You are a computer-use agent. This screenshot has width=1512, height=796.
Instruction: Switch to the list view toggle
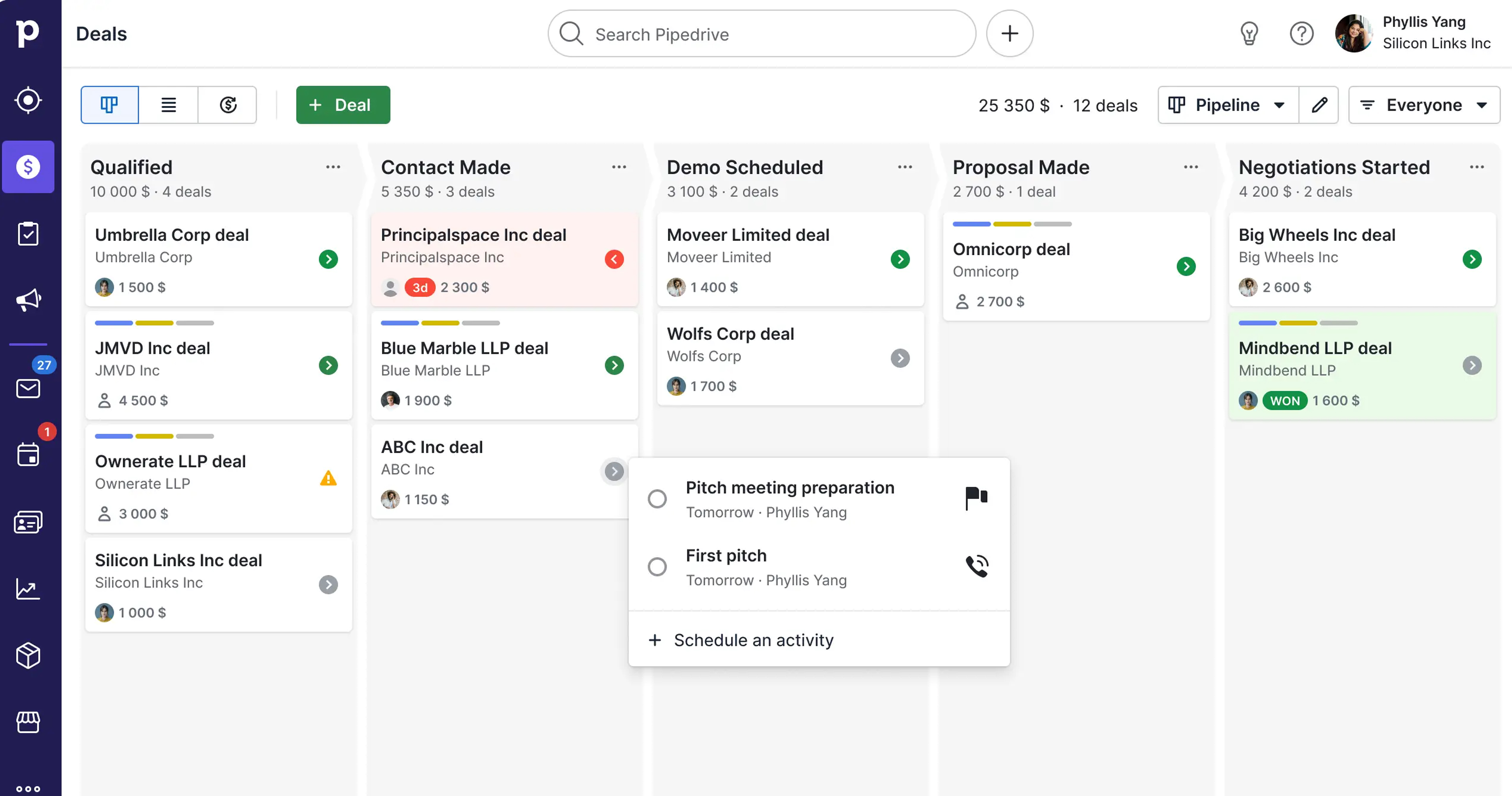click(169, 105)
